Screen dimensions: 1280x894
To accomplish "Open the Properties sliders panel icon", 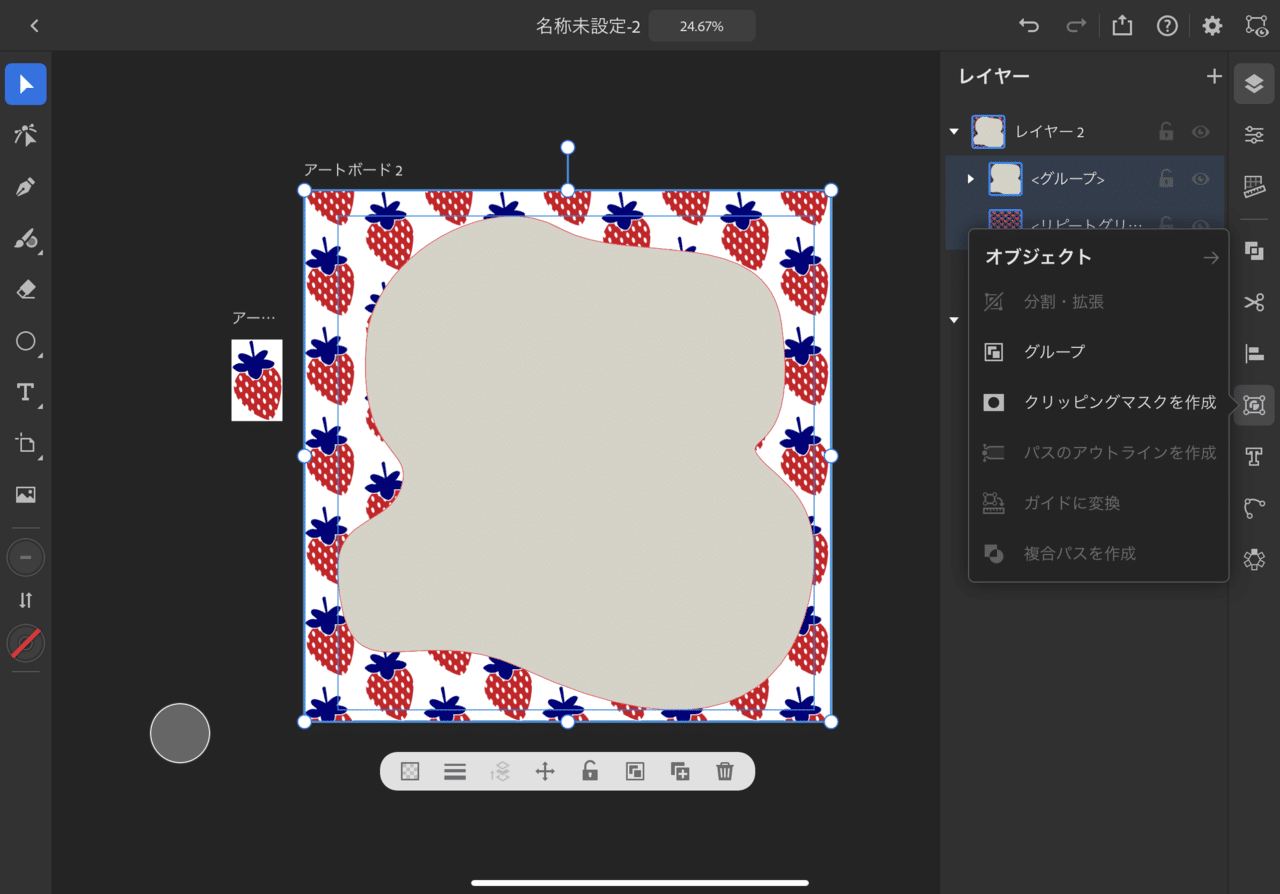I will tap(1254, 134).
